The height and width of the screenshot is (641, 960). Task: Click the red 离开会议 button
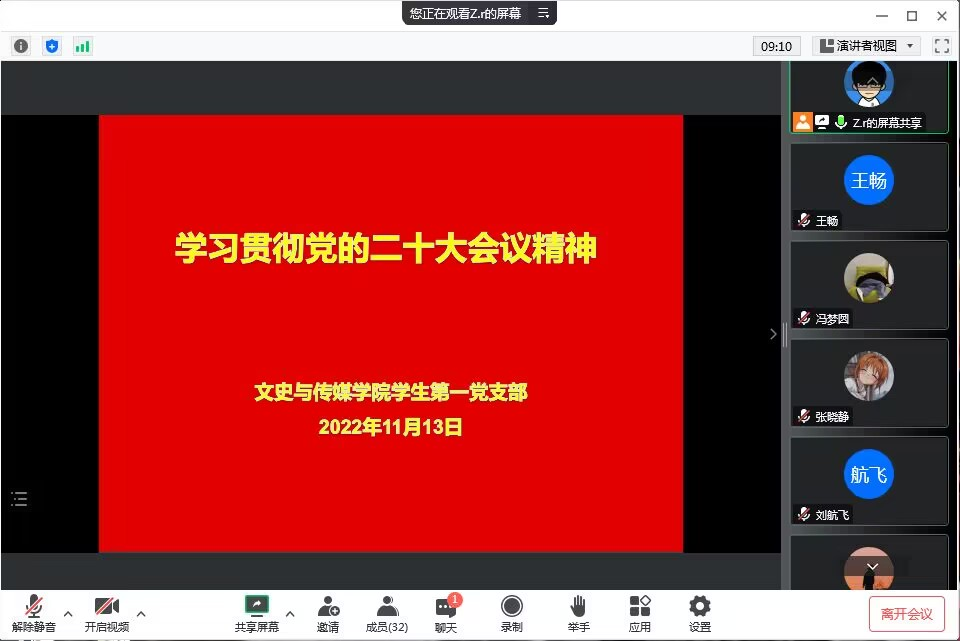(x=906, y=613)
